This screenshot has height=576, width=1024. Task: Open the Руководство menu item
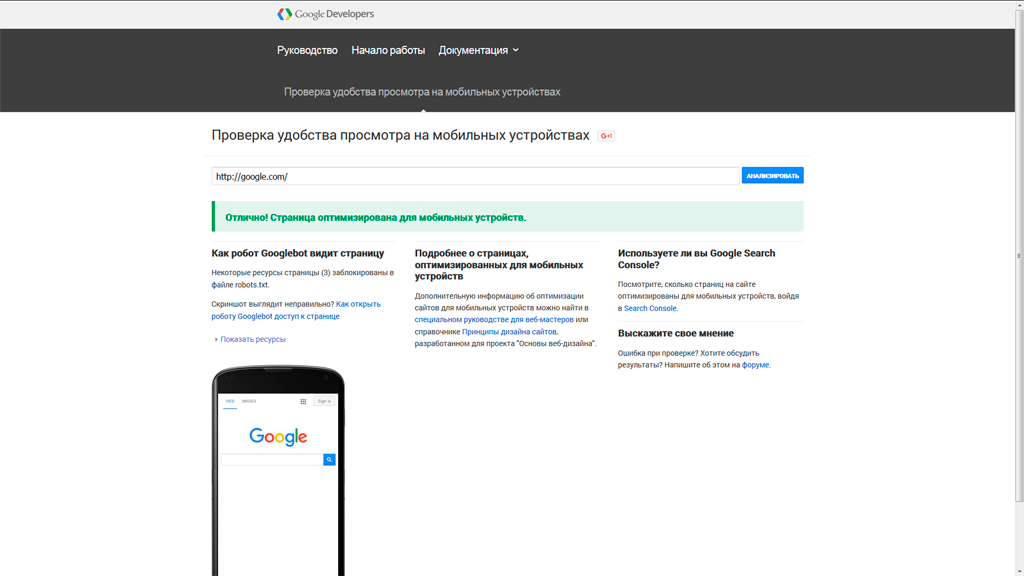tap(307, 50)
